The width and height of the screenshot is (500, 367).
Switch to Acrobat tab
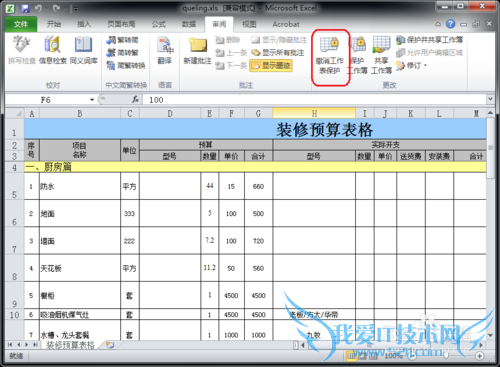tap(286, 24)
